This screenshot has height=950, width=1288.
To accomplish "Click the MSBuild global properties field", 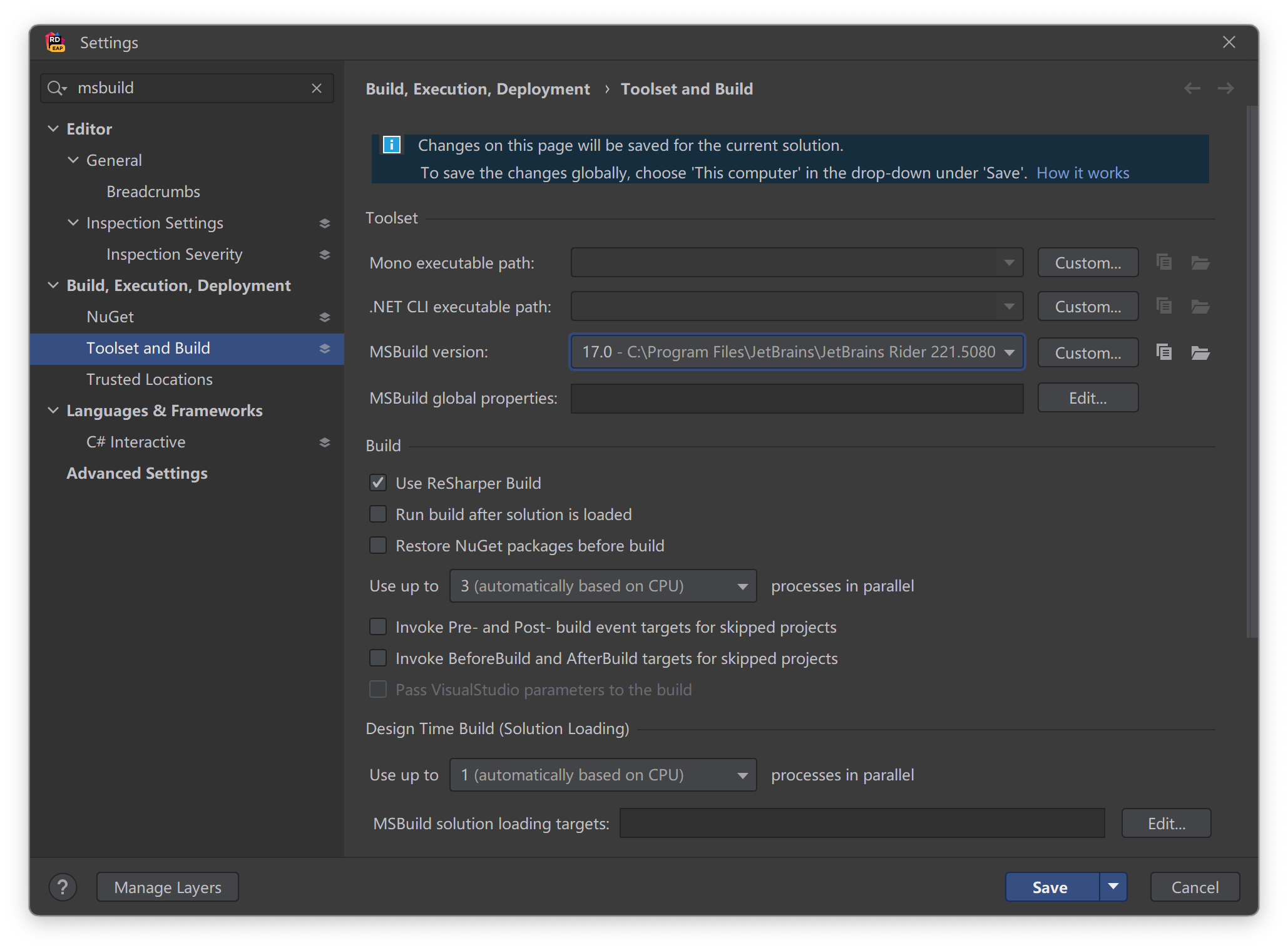I will tap(797, 398).
